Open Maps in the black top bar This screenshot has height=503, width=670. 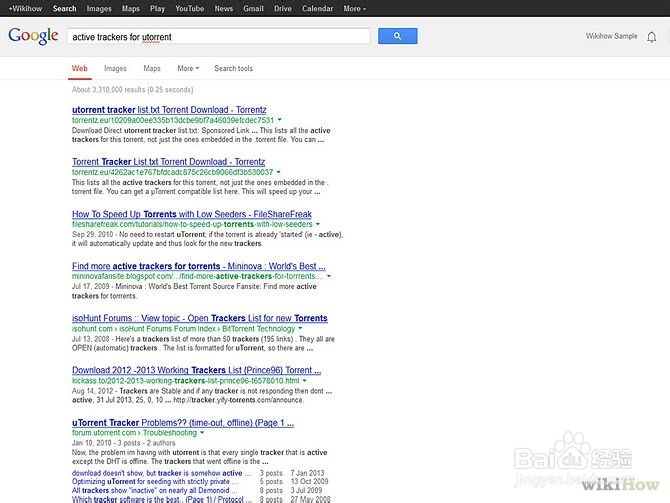pos(131,9)
